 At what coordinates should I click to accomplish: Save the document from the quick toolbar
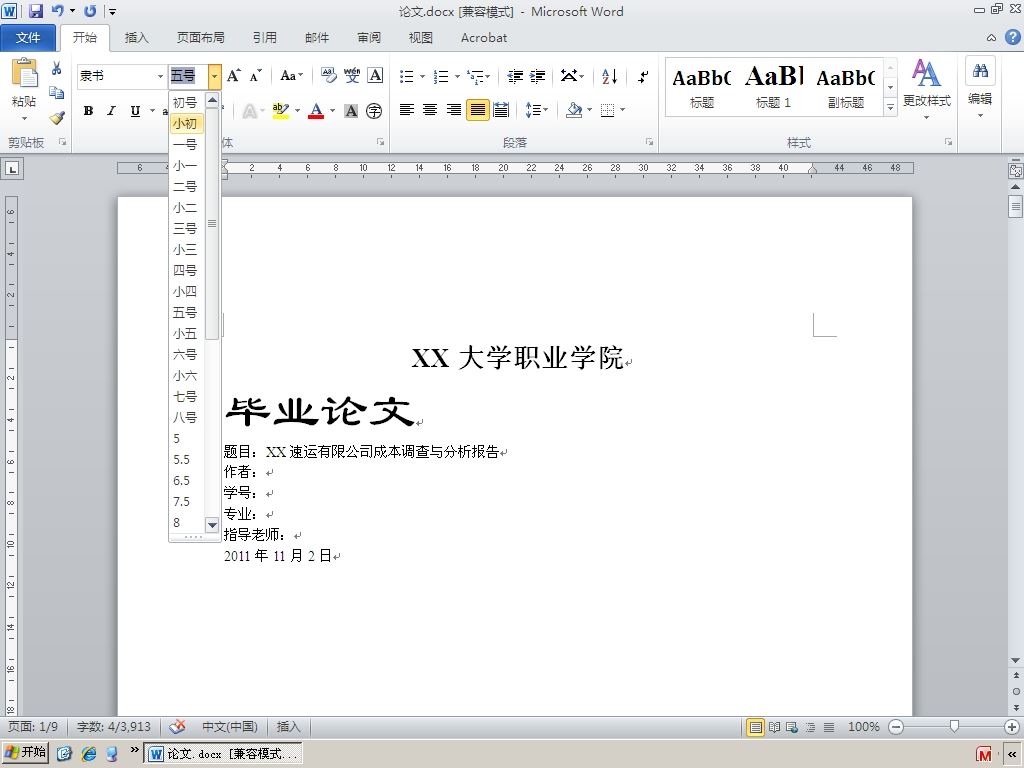pos(36,11)
